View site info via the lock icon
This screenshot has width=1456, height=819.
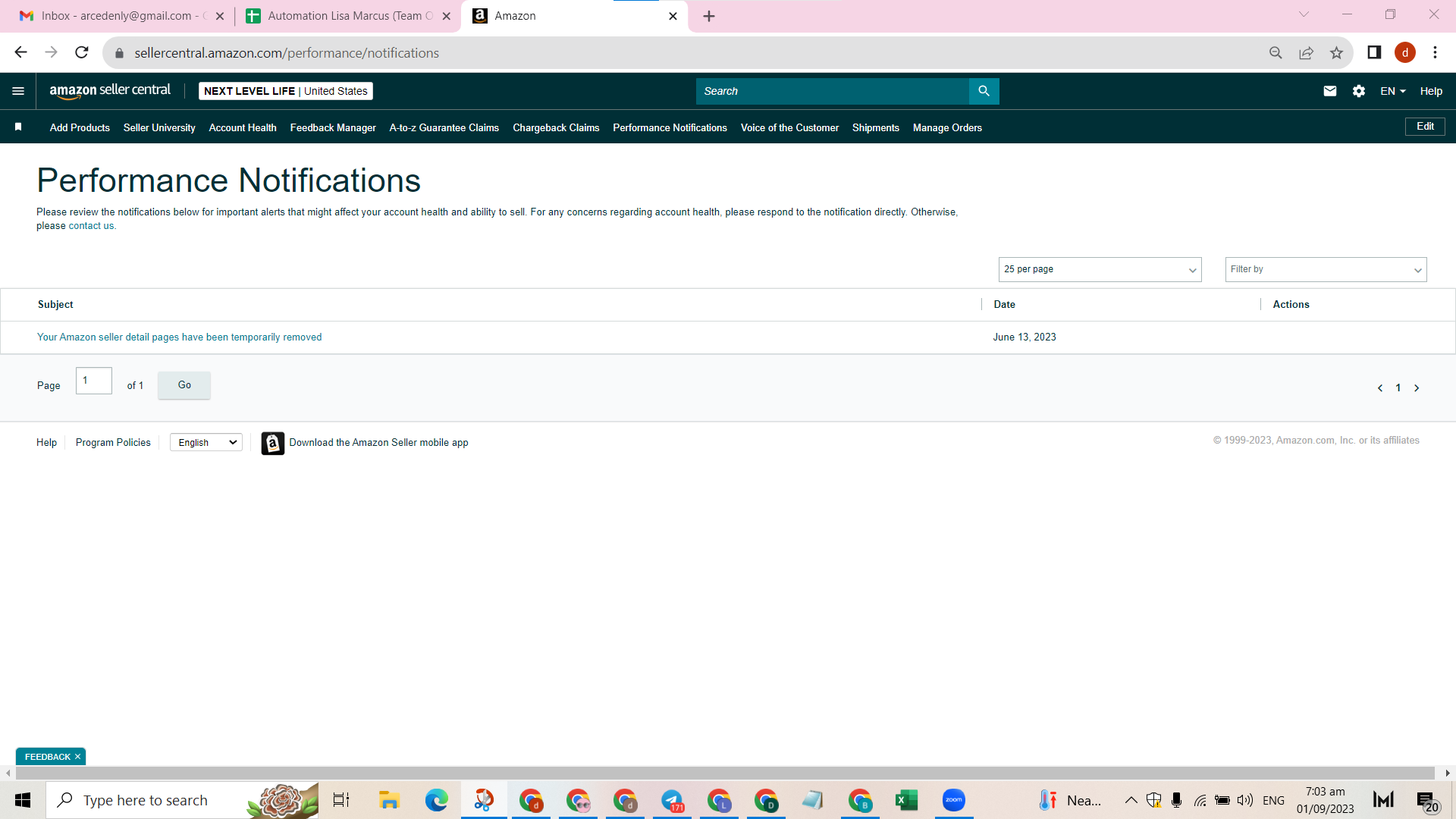[x=119, y=53]
